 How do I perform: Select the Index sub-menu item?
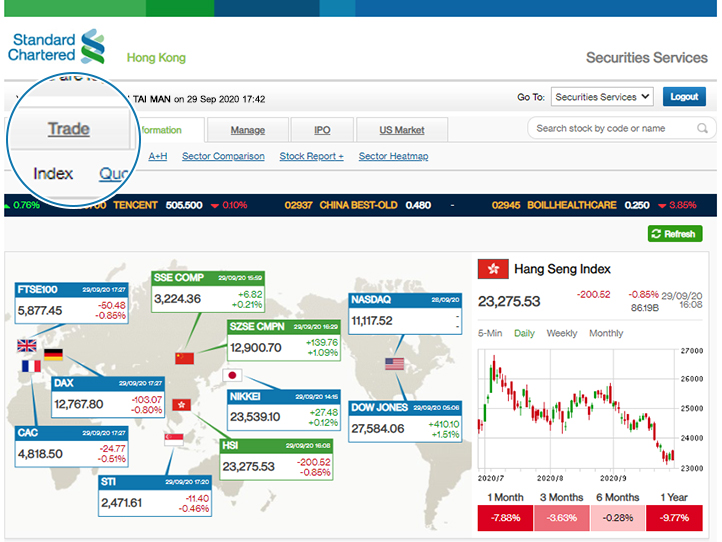[53, 174]
